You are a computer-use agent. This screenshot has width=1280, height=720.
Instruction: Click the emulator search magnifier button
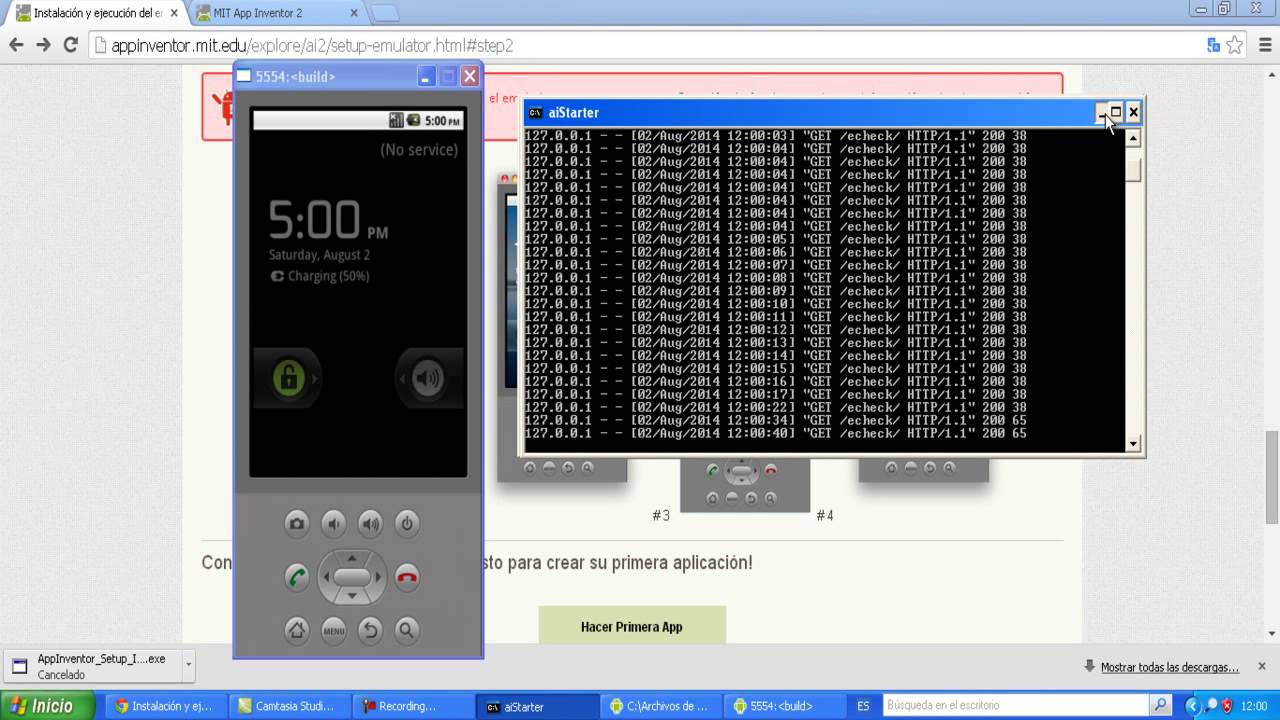(406, 630)
